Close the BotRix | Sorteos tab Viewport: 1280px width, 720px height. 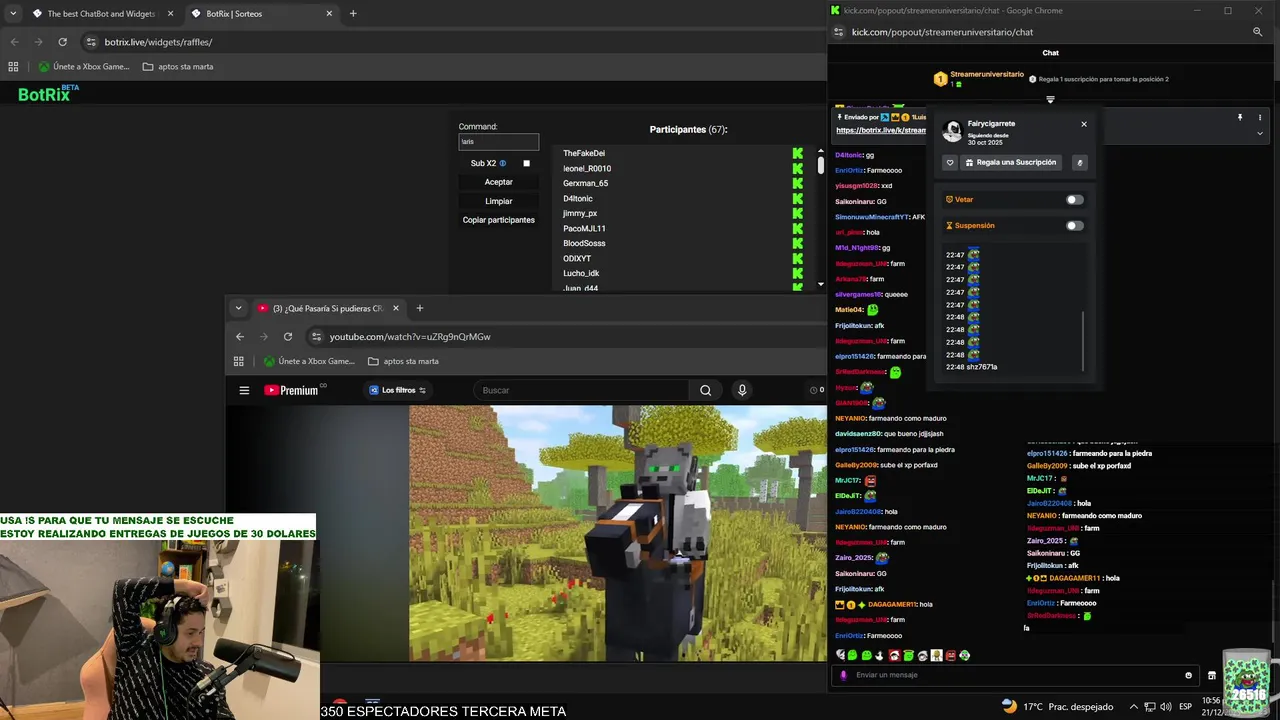(329, 14)
